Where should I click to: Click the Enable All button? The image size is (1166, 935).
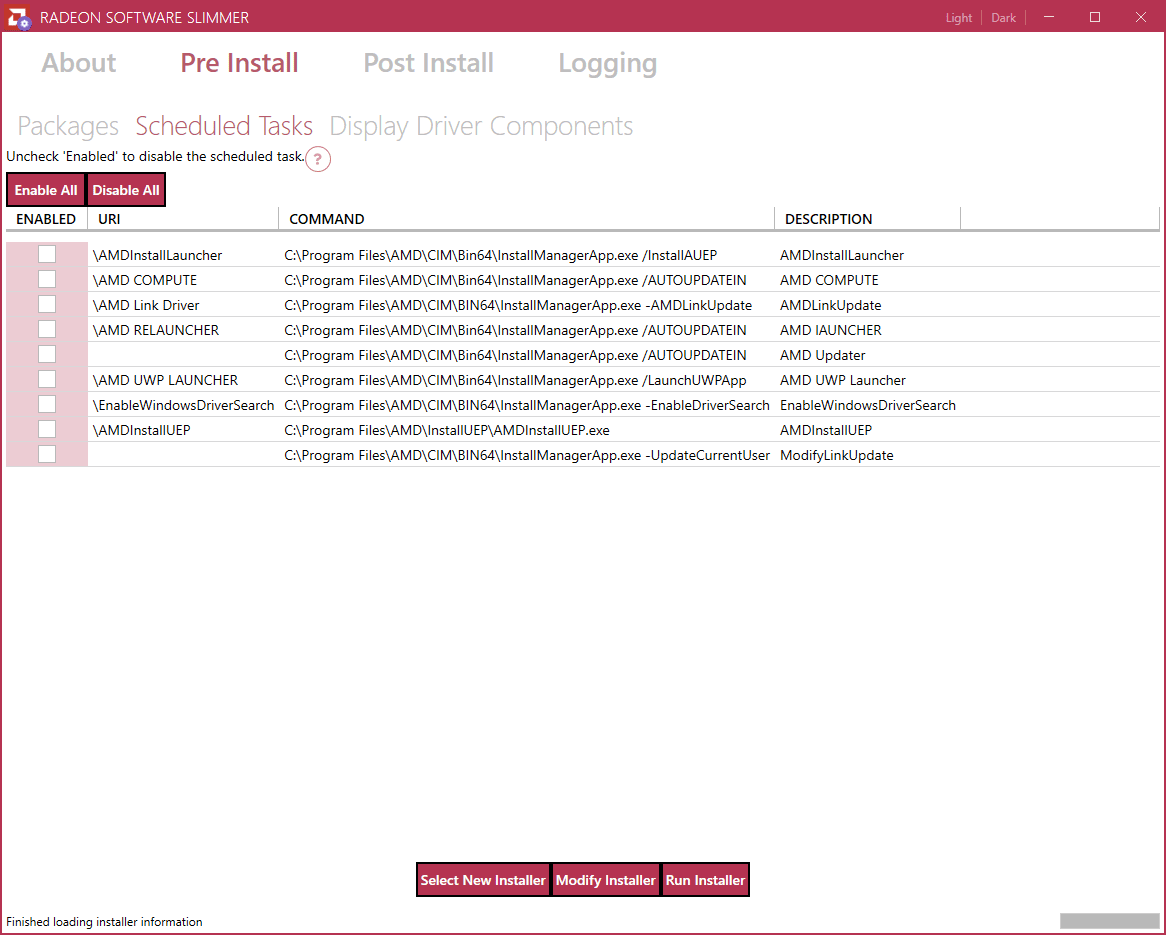click(x=46, y=190)
